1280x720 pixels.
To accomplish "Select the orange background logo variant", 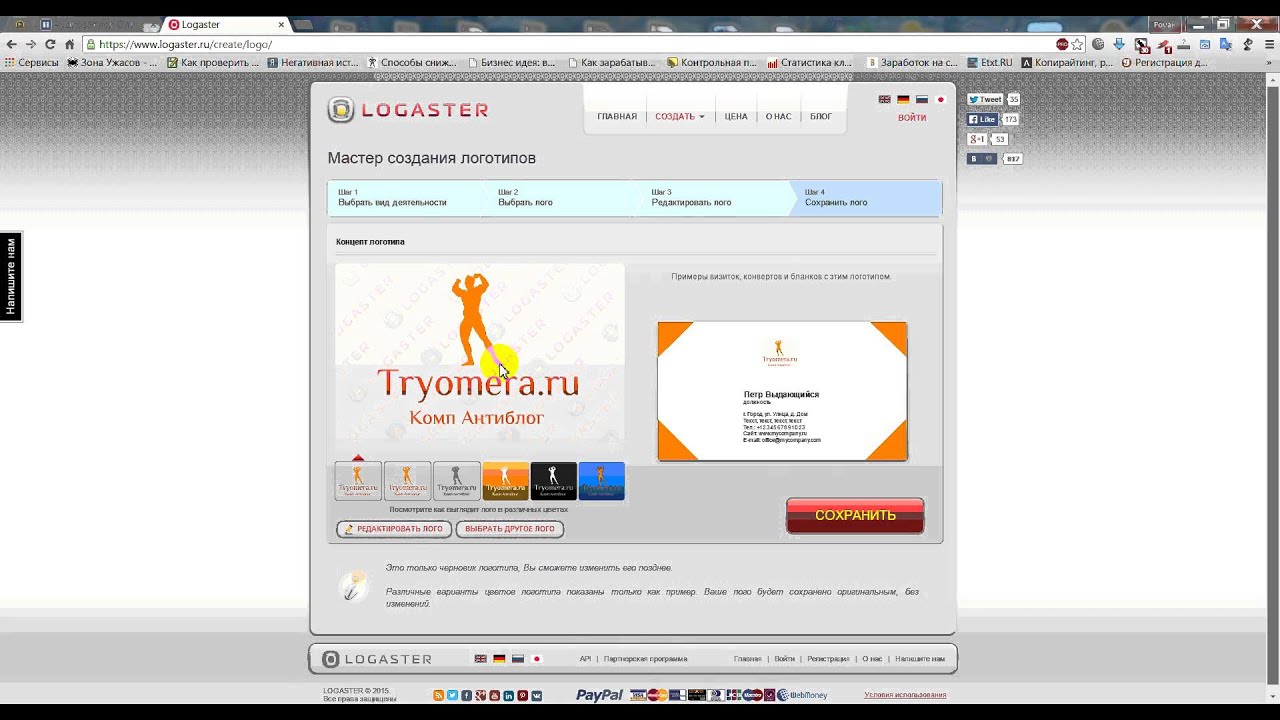I will (x=505, y=481).
